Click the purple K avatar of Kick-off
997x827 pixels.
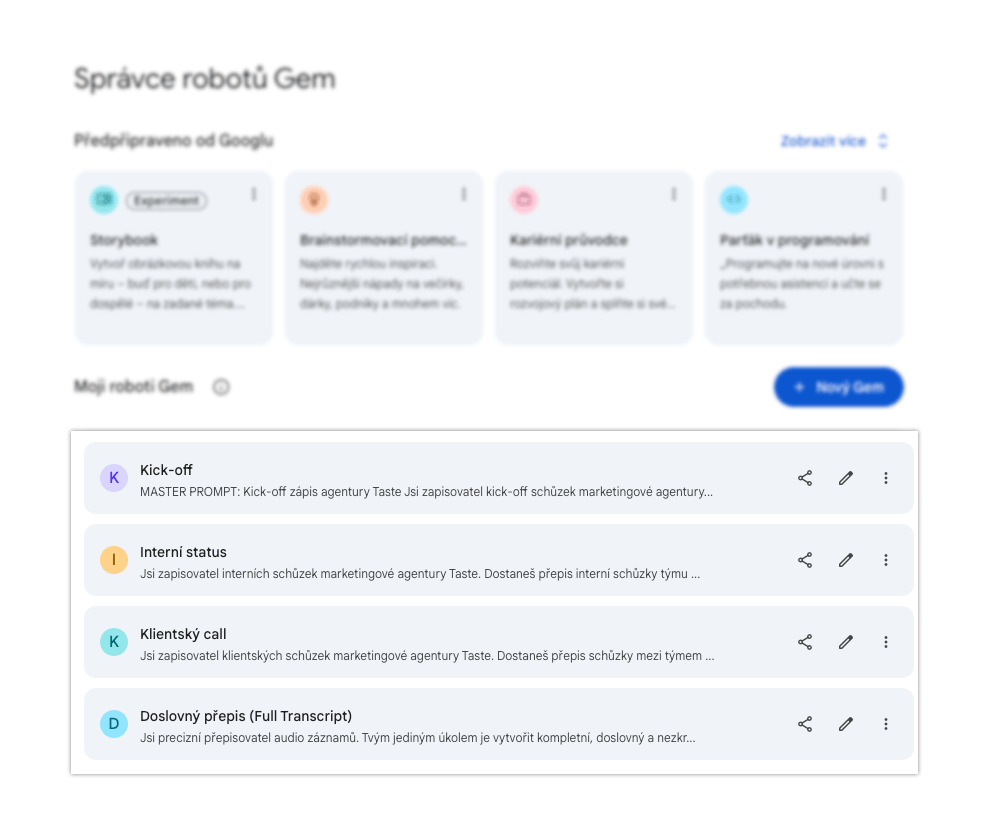pyautogui.click(x=114, y=478)
